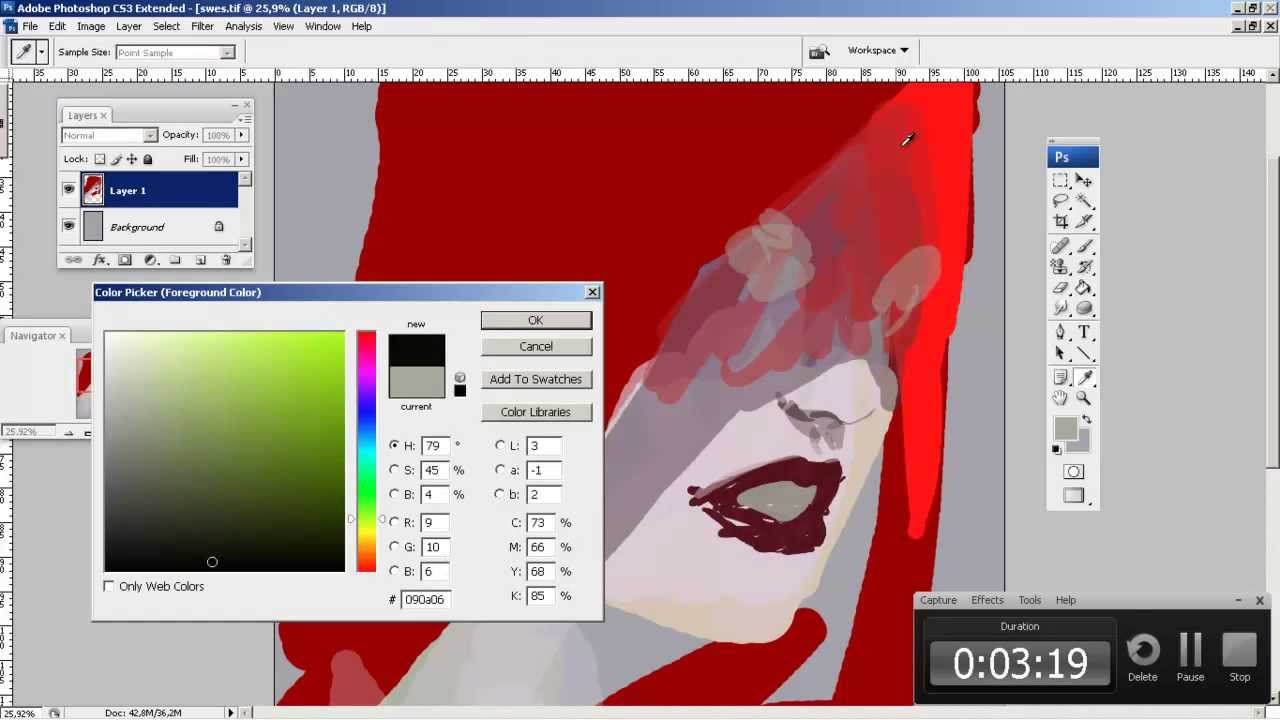Select the Lab a radio button
The image size is (1280, 720).
[x=500, y=470]
